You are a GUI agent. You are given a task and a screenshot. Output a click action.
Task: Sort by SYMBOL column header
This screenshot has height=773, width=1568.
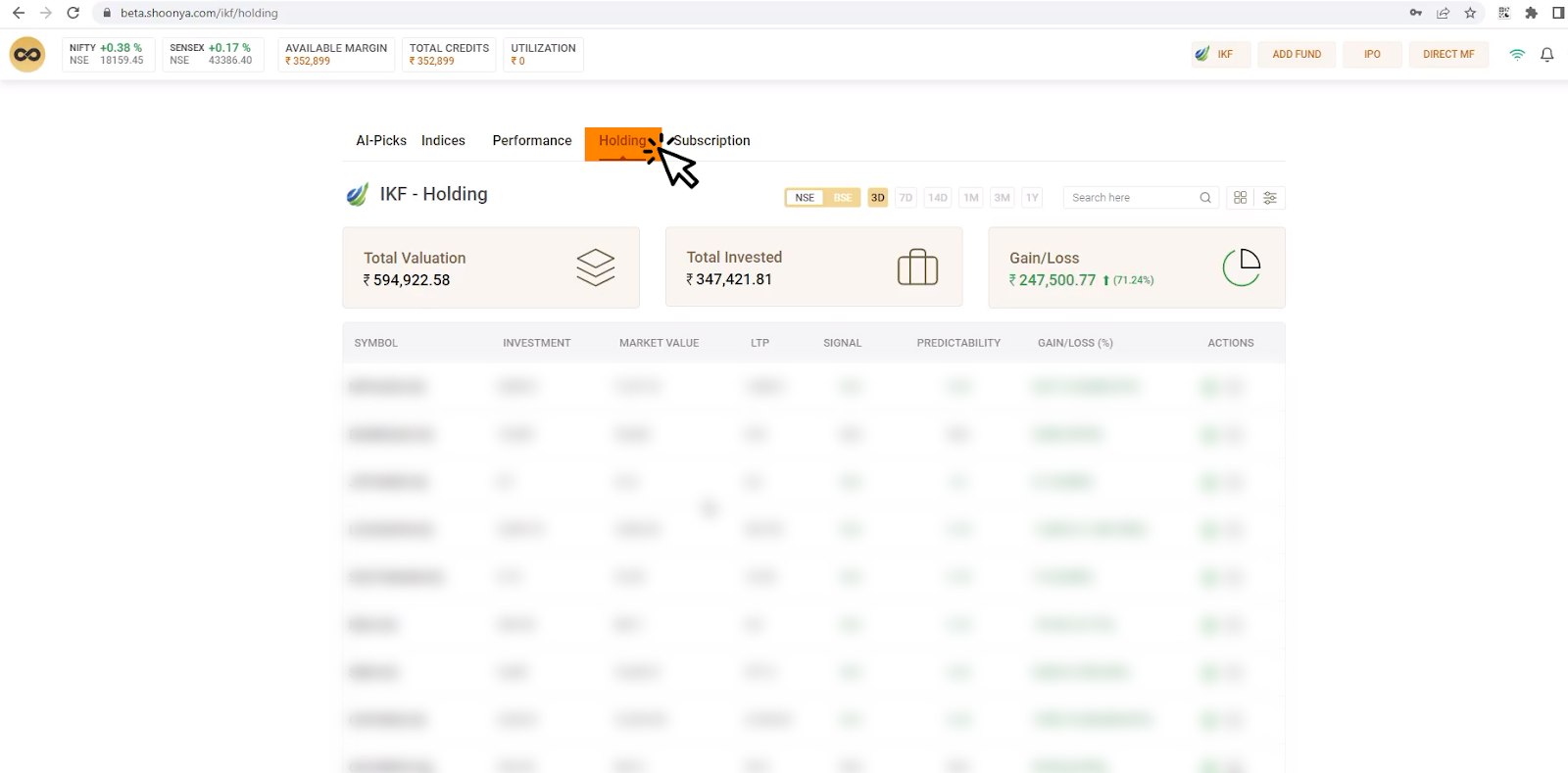pos(376,343)
